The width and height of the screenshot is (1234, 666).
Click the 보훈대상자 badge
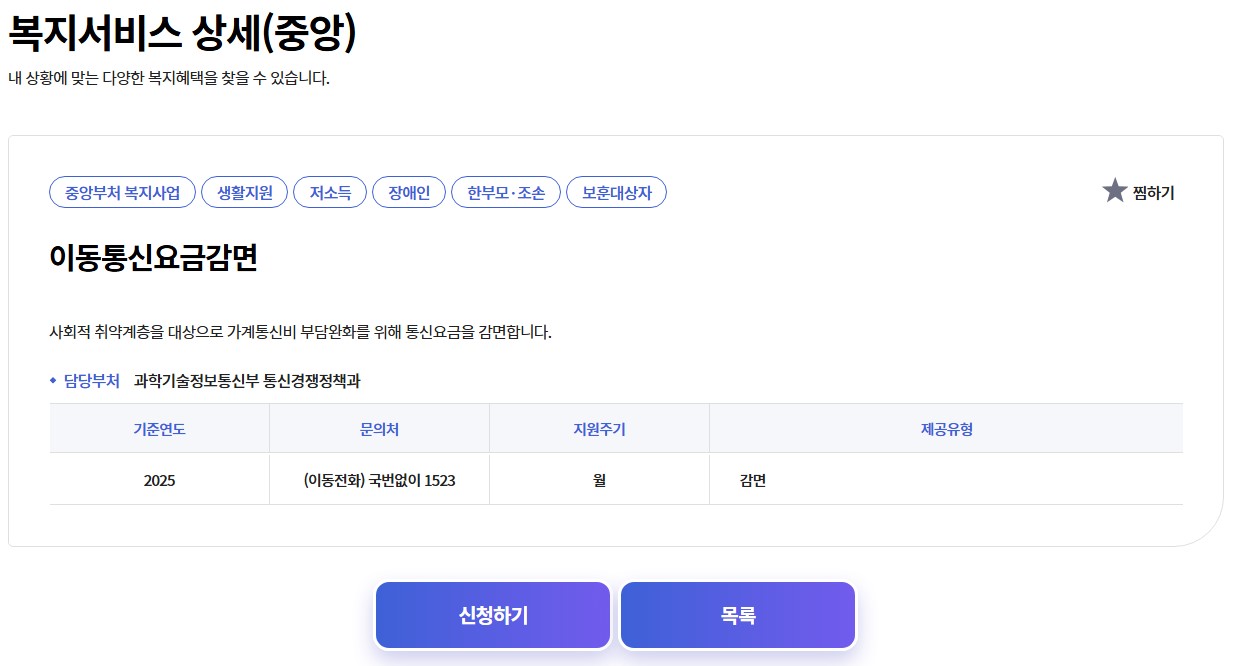pyautogui.click(x=616, y=192)
